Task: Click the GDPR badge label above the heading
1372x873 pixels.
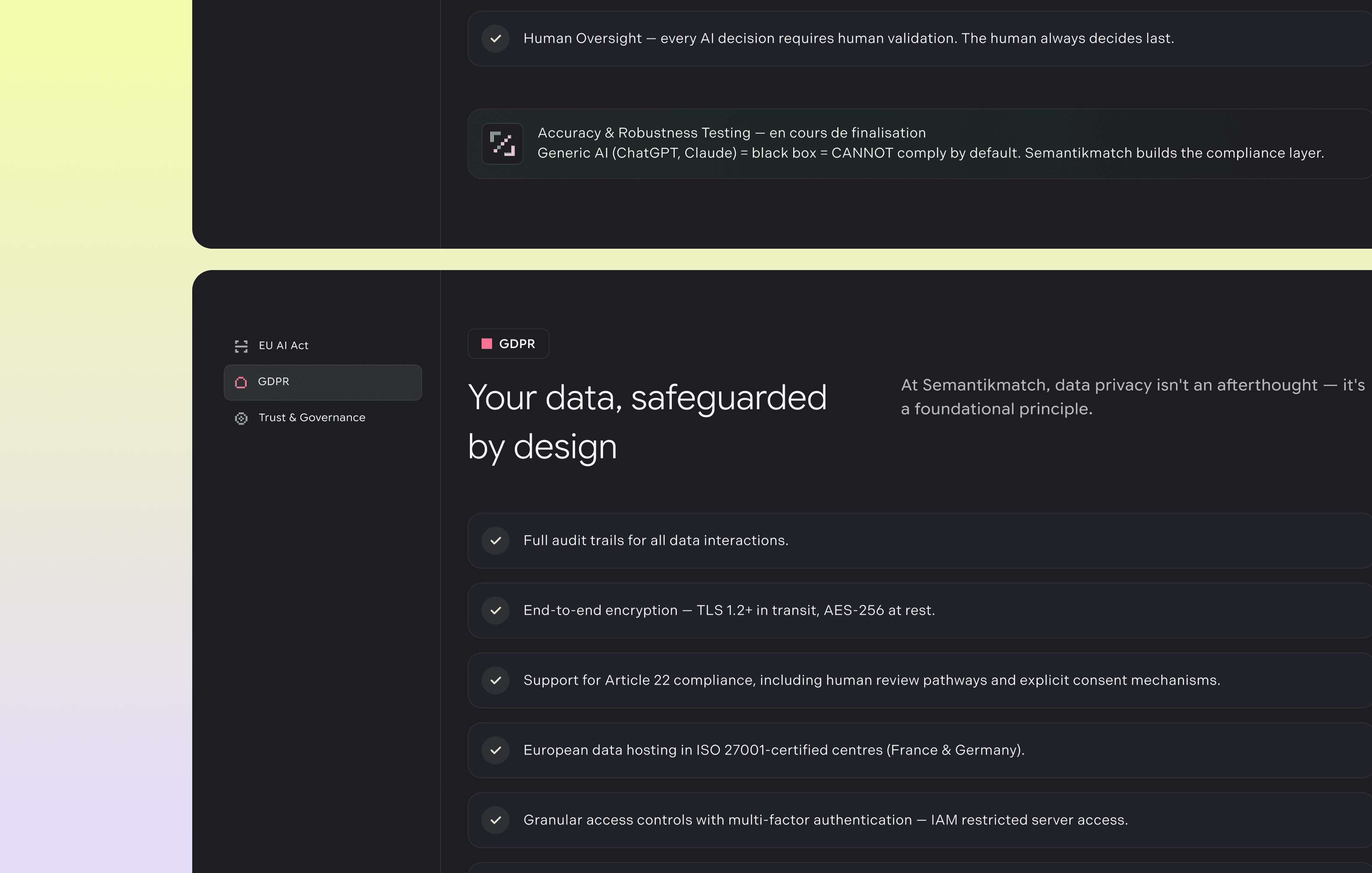Action: click(x=508, y=344)
